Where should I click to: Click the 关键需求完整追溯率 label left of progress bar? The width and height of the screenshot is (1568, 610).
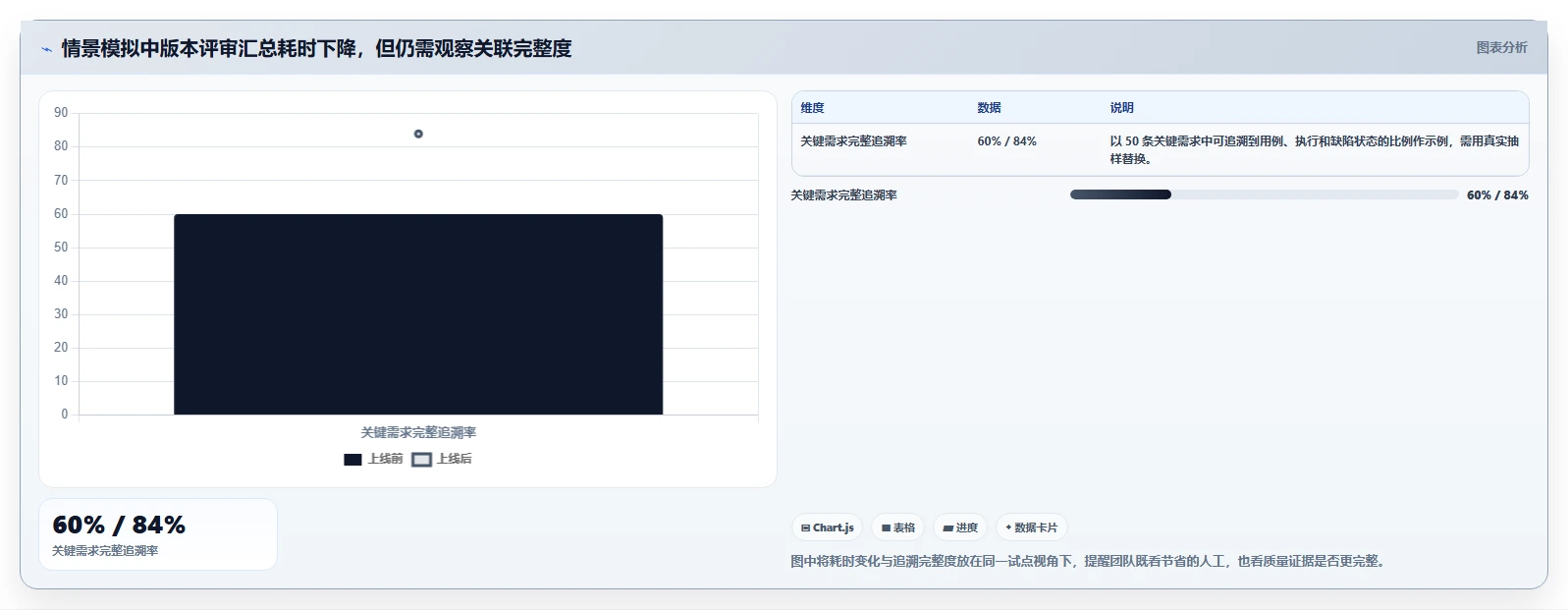pos(843,195)
